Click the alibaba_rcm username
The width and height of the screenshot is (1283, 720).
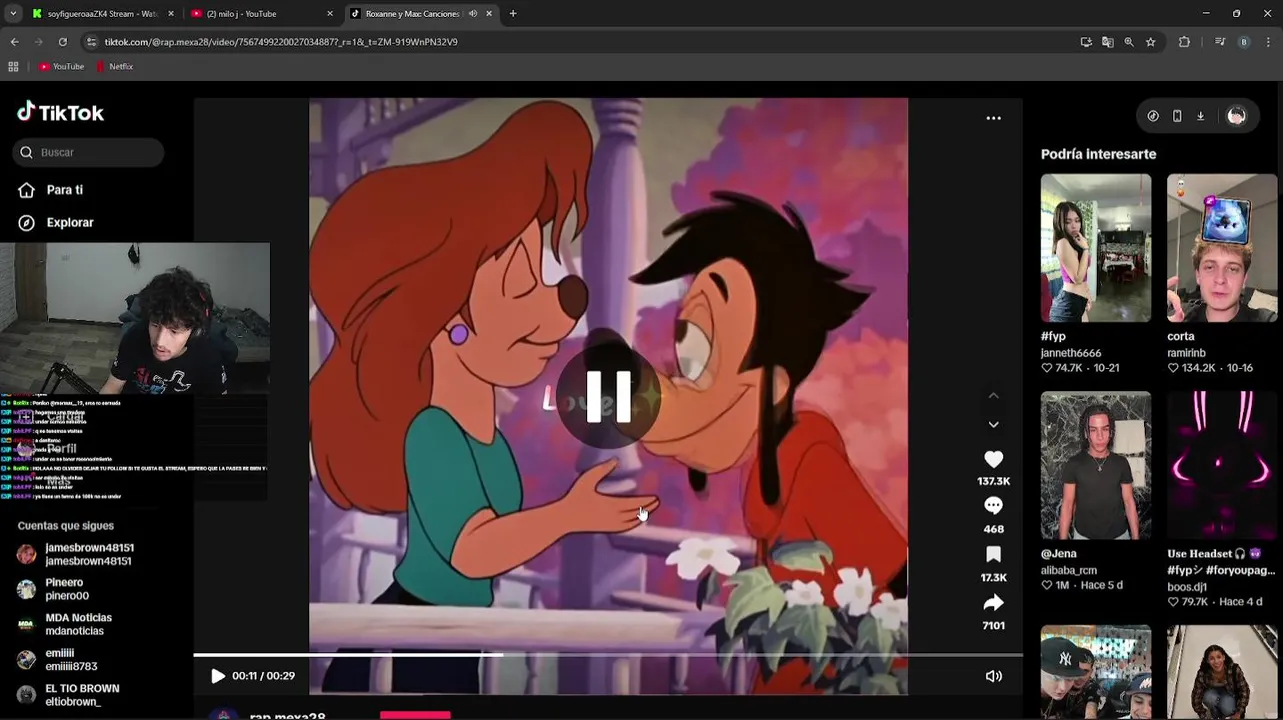click(1069, 570)
